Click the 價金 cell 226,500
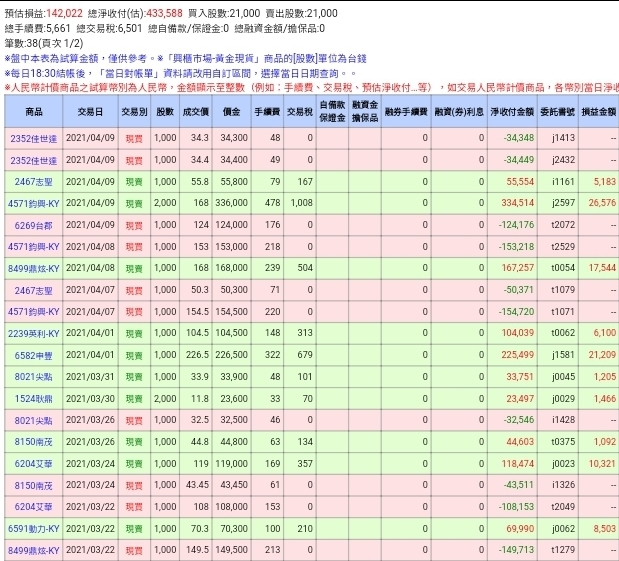Viewport: 619px width, 561px height. click(x=231, y=355)
